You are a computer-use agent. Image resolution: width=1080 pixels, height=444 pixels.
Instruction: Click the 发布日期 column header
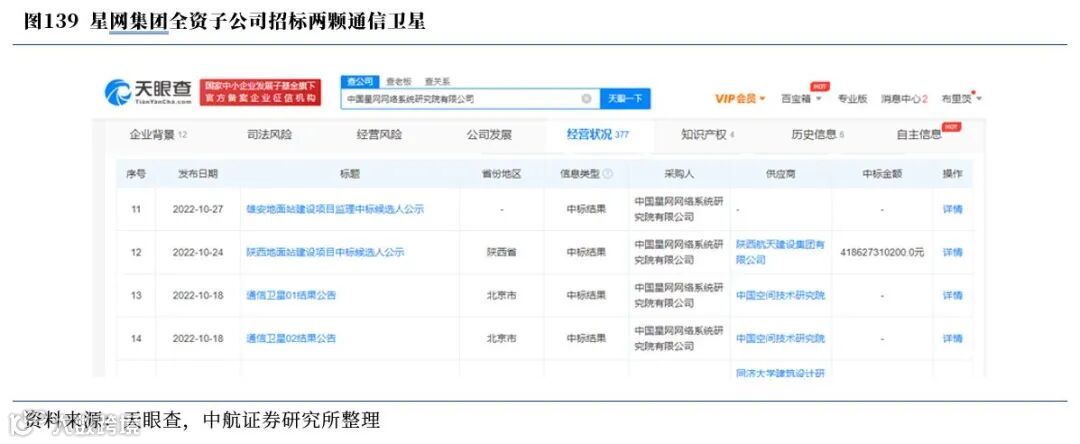(198, 174)
